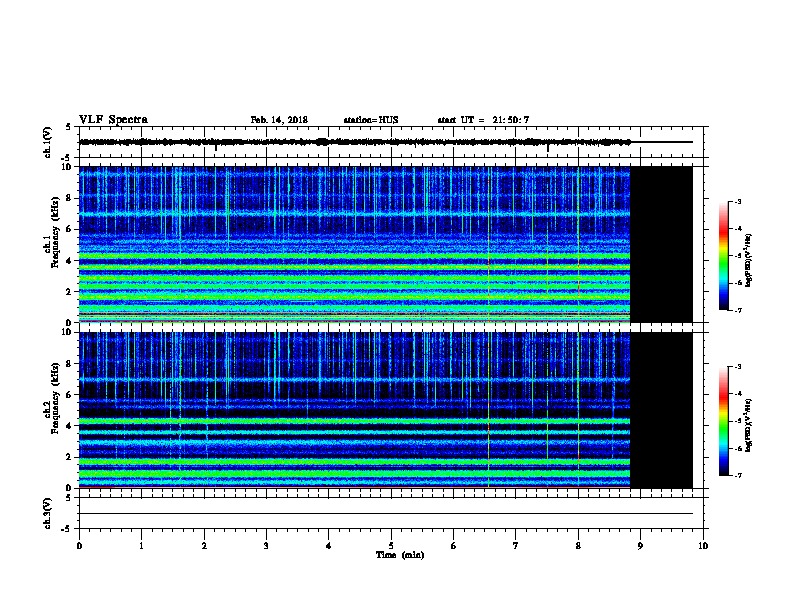Select the ch.2 "Frequency (kHz)" axis label
The image size is (792, 612).
[x=55, y=398]
